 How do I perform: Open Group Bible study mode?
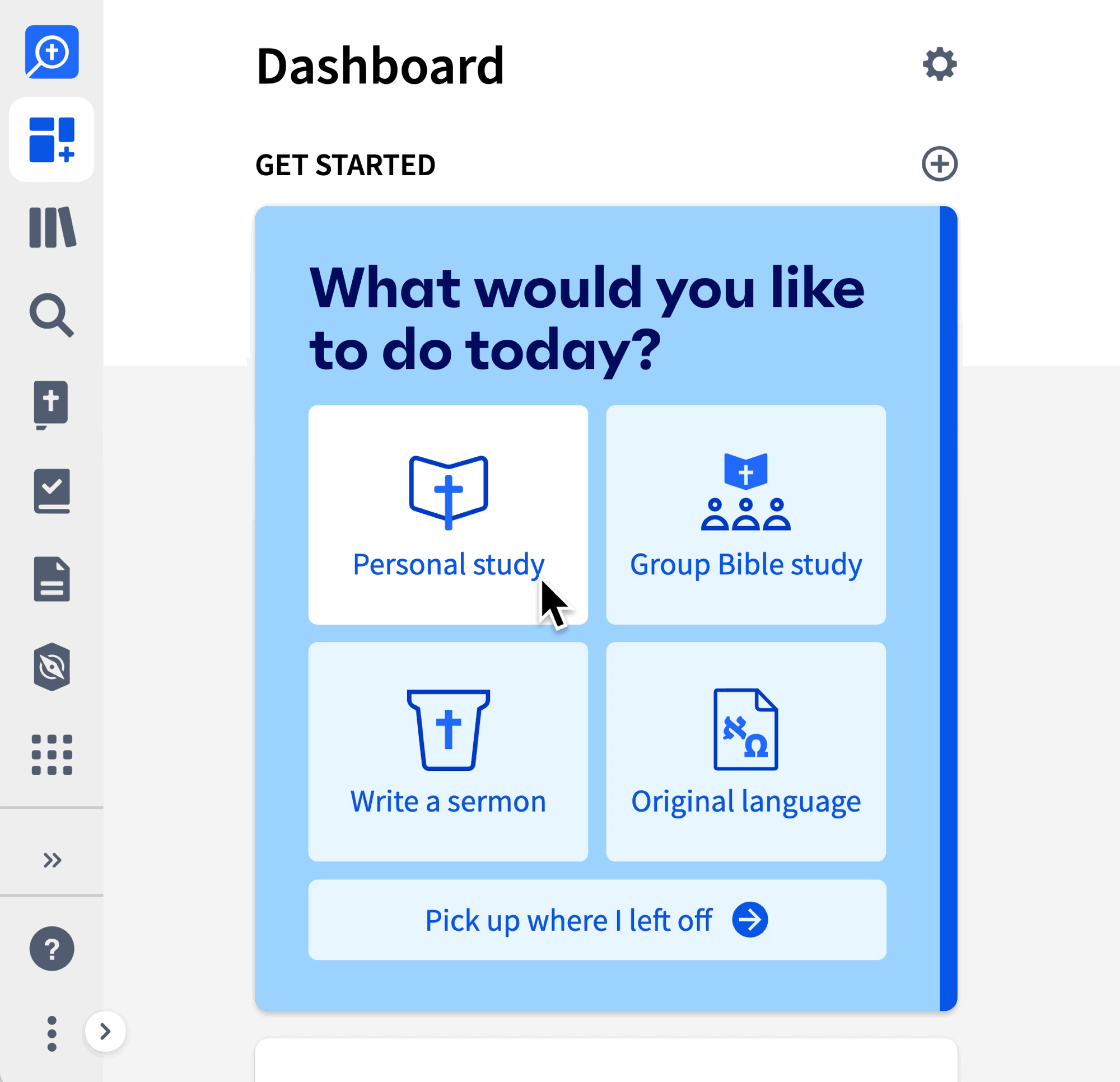(746, 515)
